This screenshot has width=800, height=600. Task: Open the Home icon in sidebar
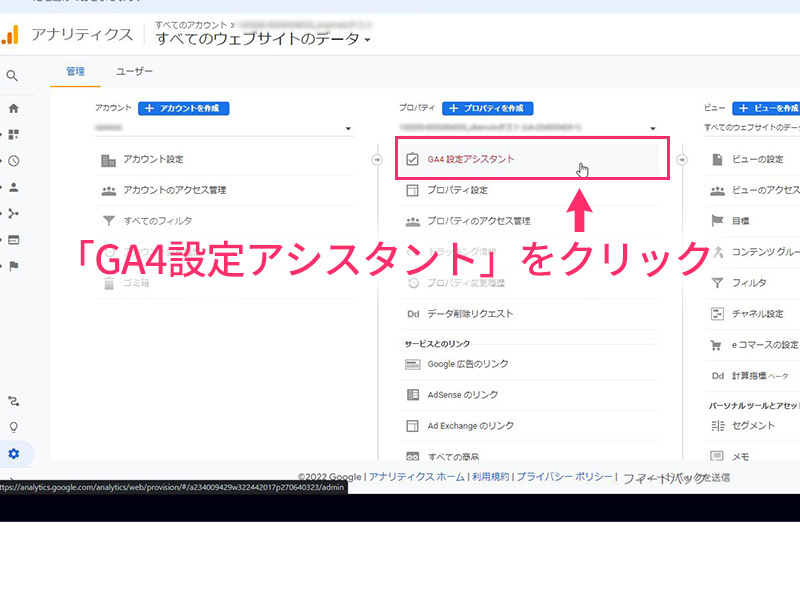(13, 108)
